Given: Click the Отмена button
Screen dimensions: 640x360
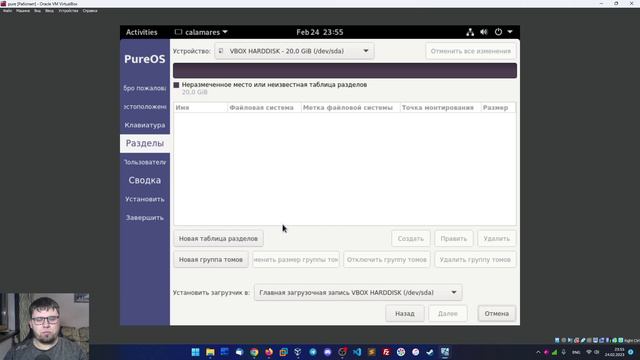Looking at the screenshot, I should coord(497,313).
